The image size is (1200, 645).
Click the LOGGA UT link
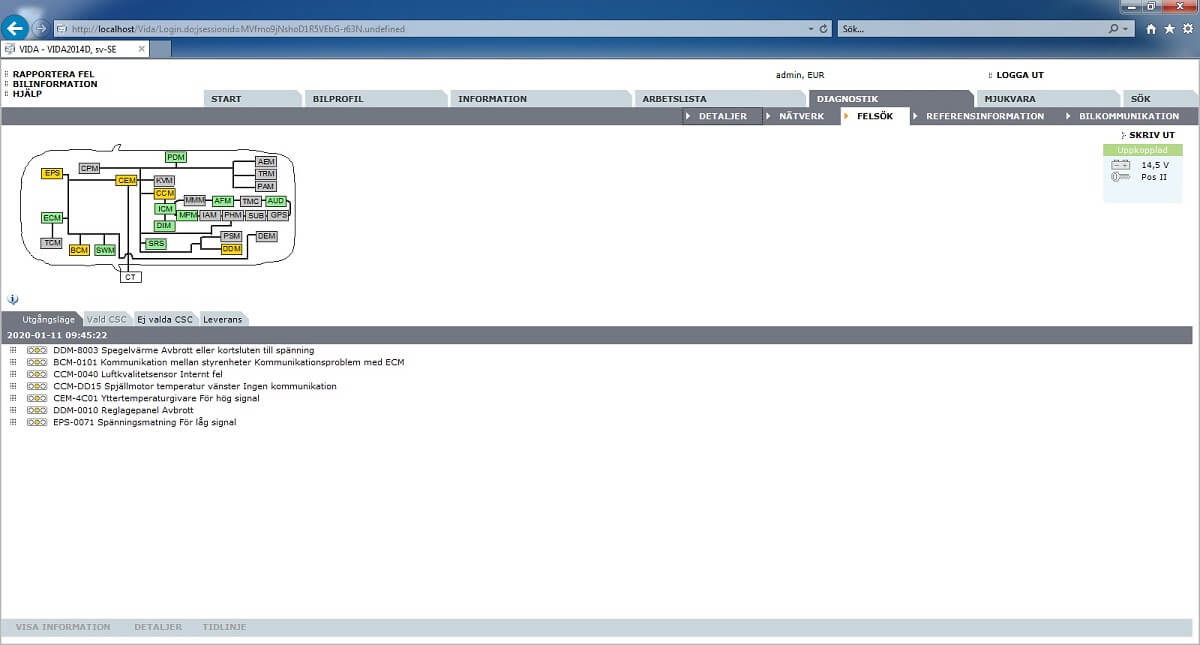(x=1020, y=75)
